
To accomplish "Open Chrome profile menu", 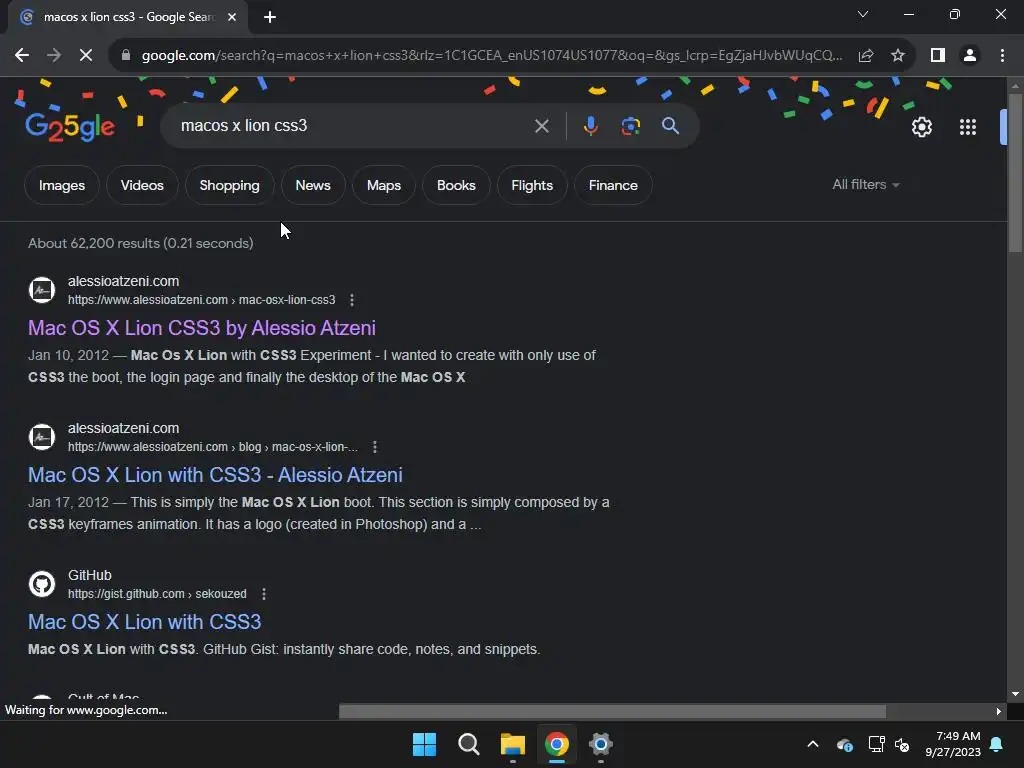I will point(970,56).
